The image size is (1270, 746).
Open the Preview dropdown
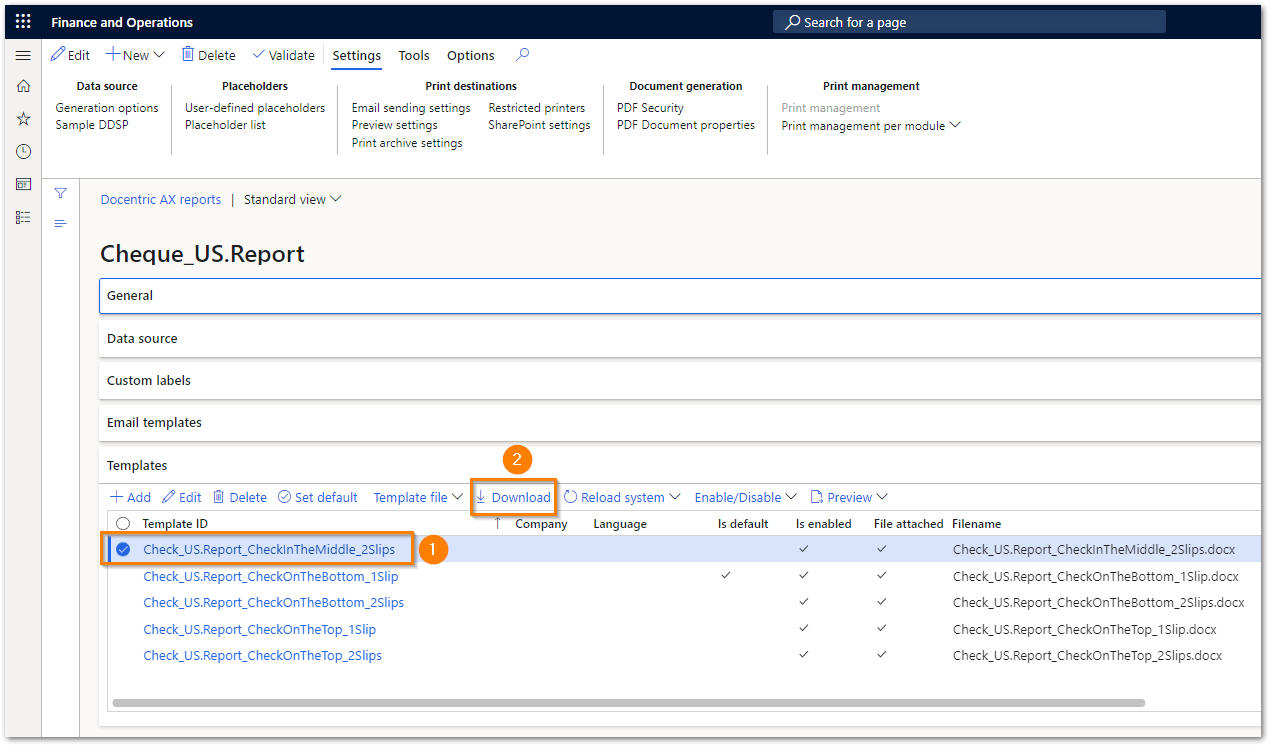click(849, 497)
